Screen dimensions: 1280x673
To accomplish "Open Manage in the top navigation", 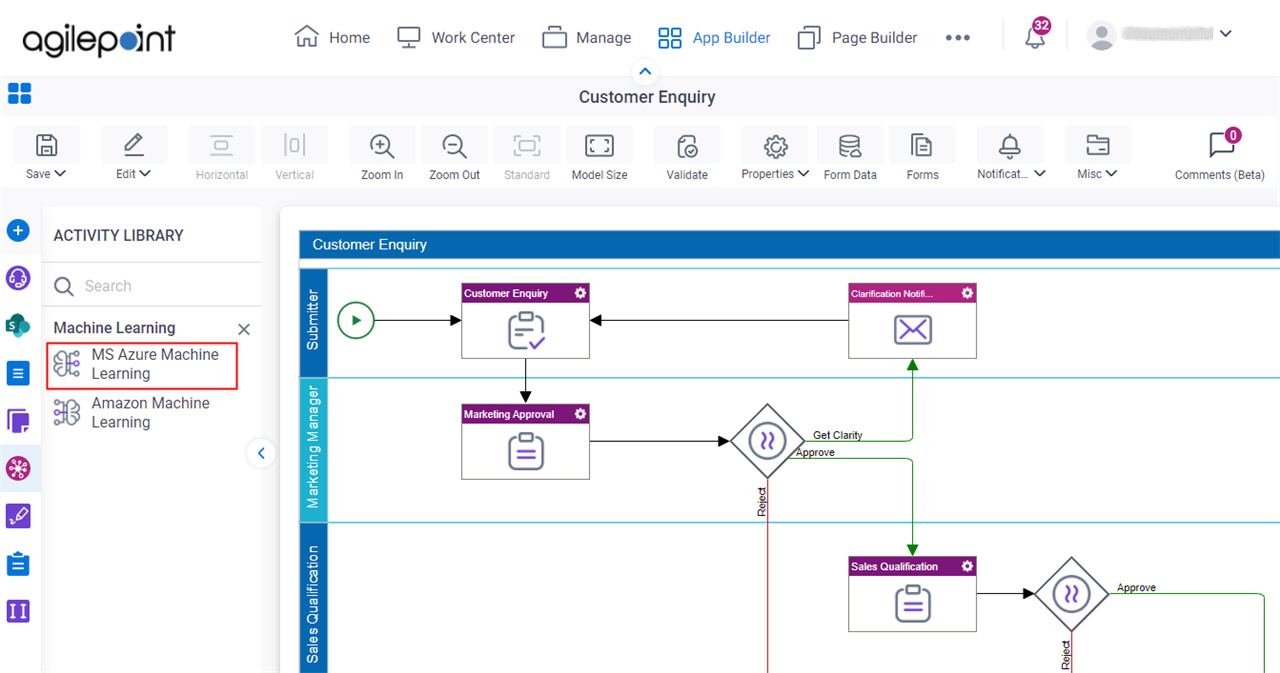I will [587, 37].
